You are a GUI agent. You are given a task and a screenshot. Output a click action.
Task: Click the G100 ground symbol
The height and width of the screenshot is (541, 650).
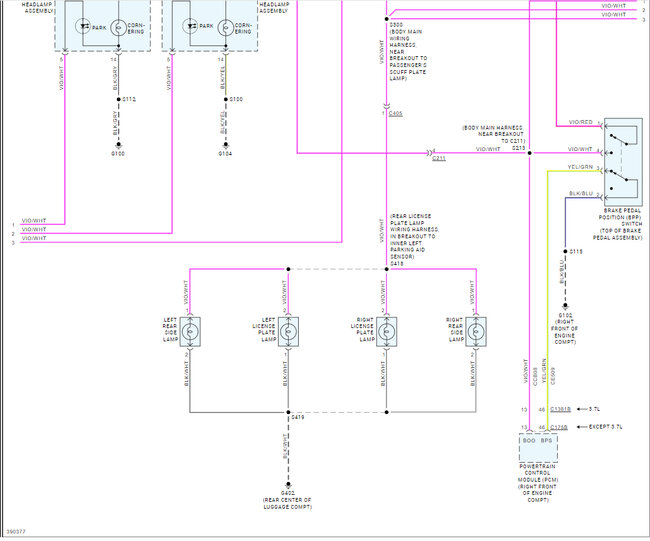tap(119, 145)
